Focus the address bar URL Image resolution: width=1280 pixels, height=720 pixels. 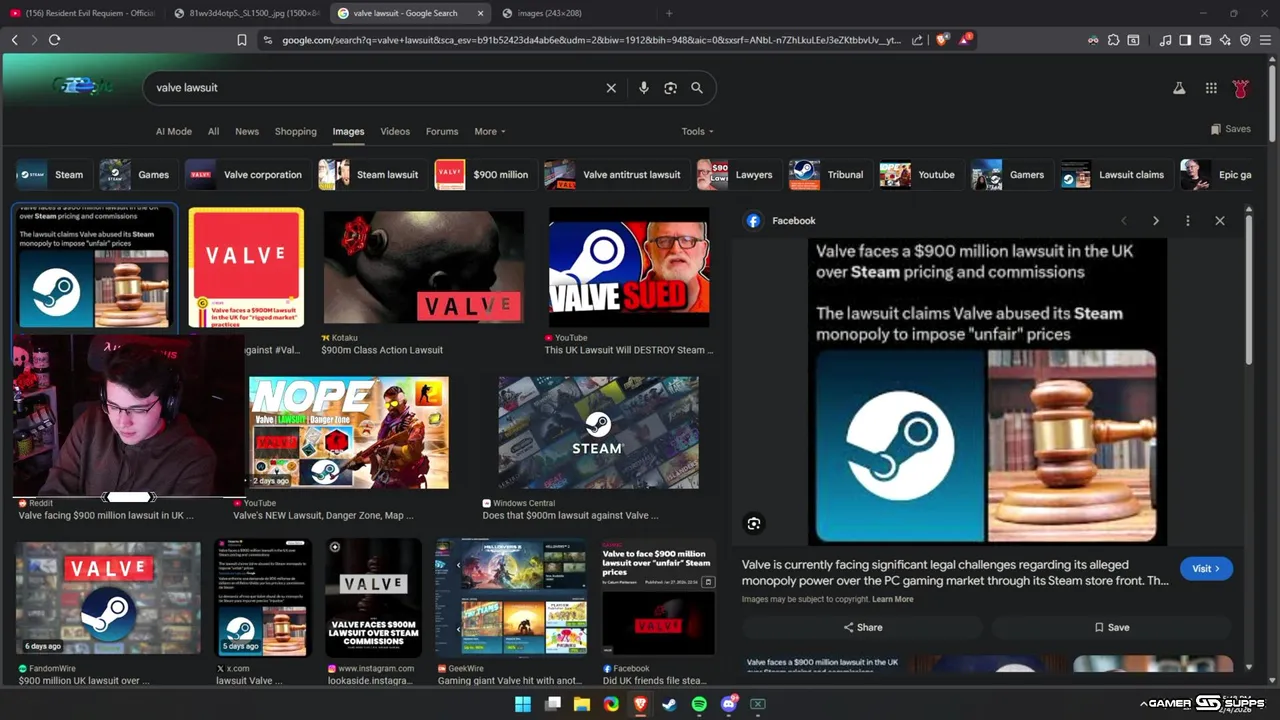590,40
